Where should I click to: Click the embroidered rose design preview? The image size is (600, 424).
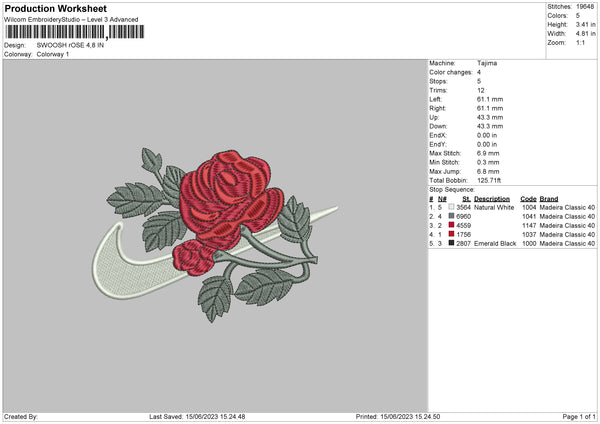(x=215, y=235)
